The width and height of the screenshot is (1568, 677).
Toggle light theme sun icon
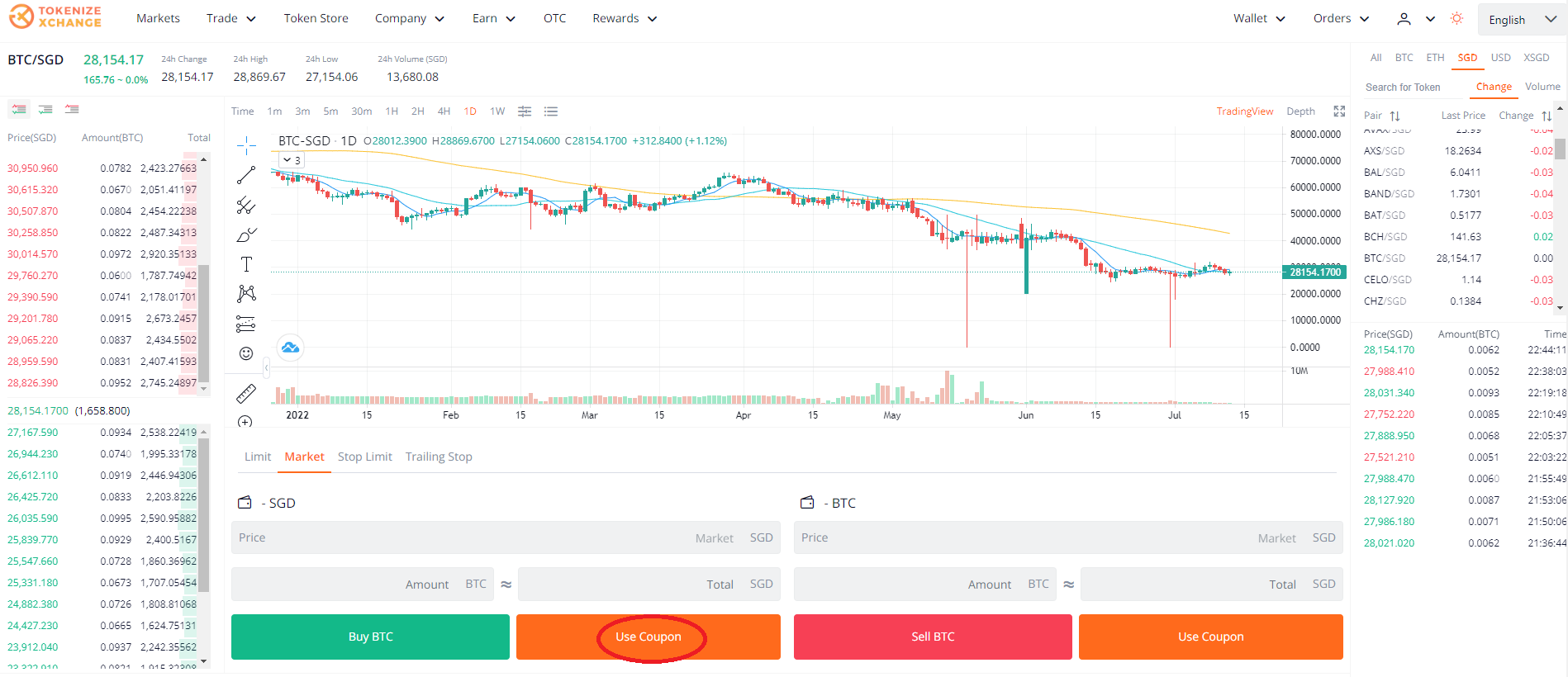[1456, 18]
